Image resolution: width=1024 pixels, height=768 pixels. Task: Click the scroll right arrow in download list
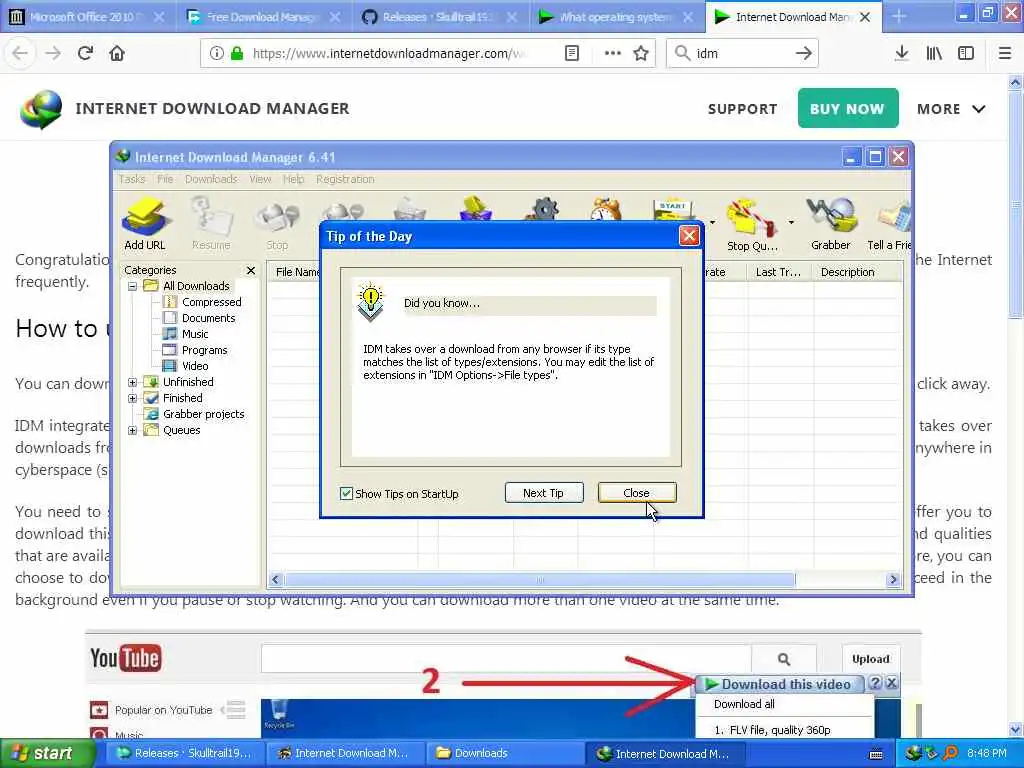click(x=893, y=579)
